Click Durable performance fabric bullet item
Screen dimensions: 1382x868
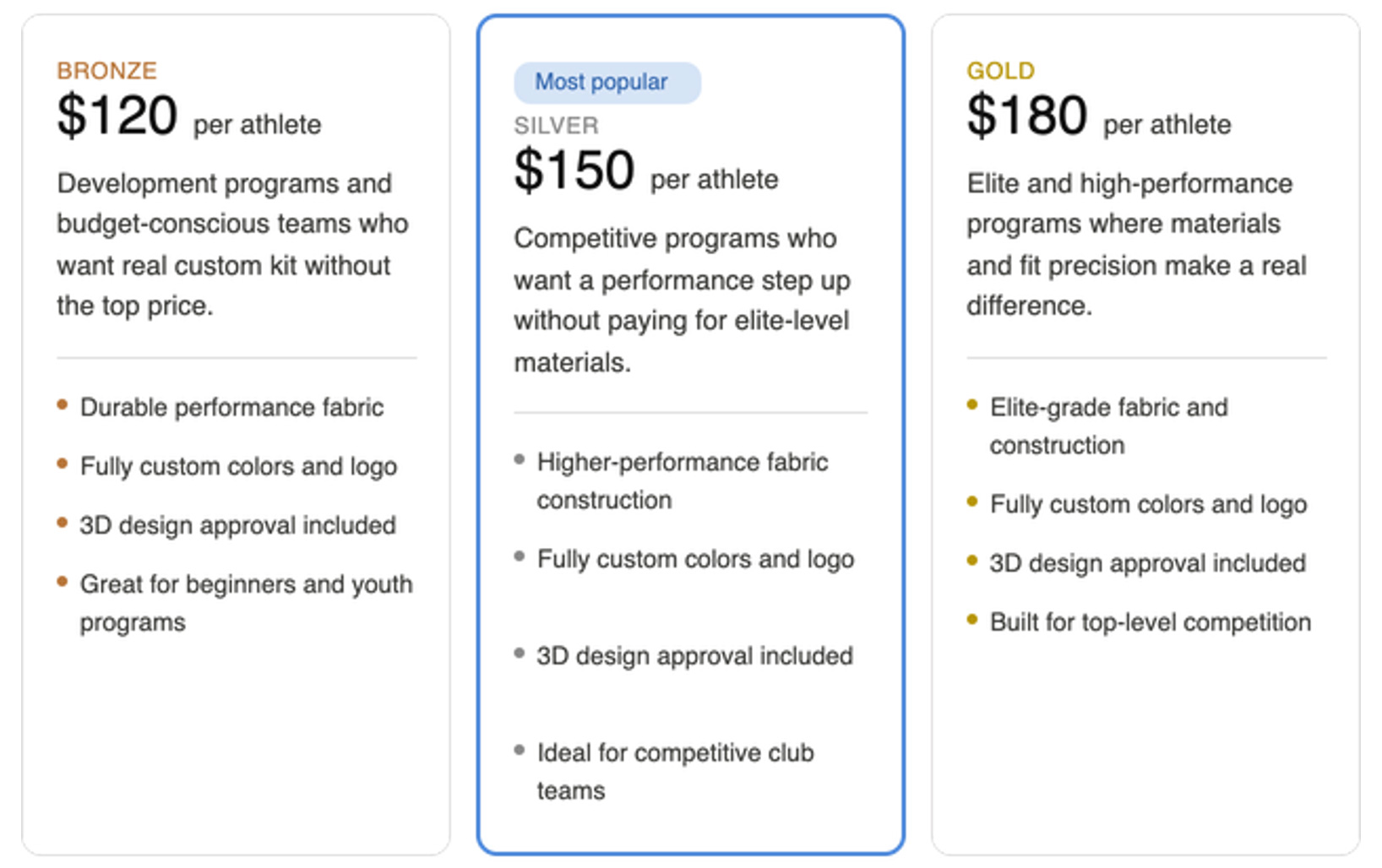(231, 407)
